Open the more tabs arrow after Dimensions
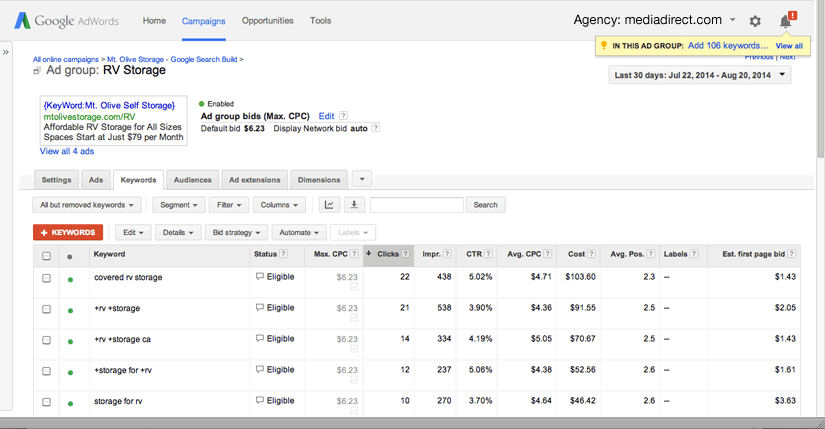This screenshot has width=825, height=429. [362, 179]
